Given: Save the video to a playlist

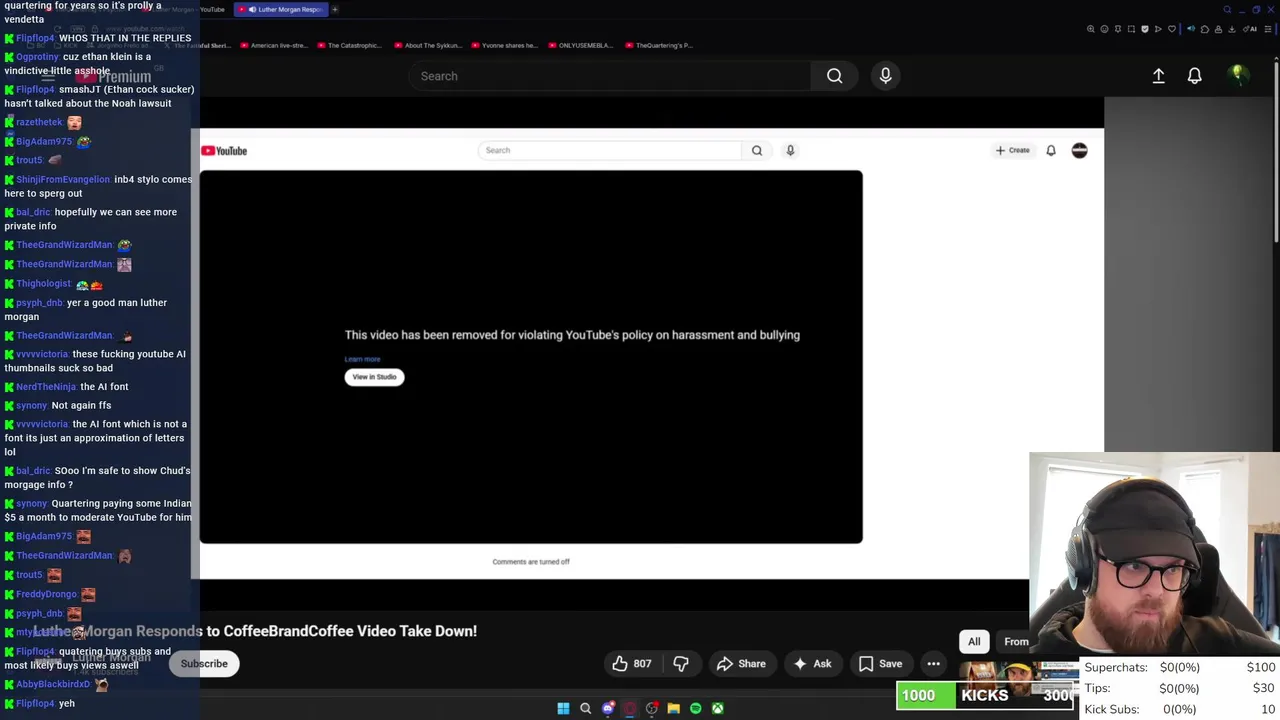Looking at the screenshot, I should click(880, 664).
